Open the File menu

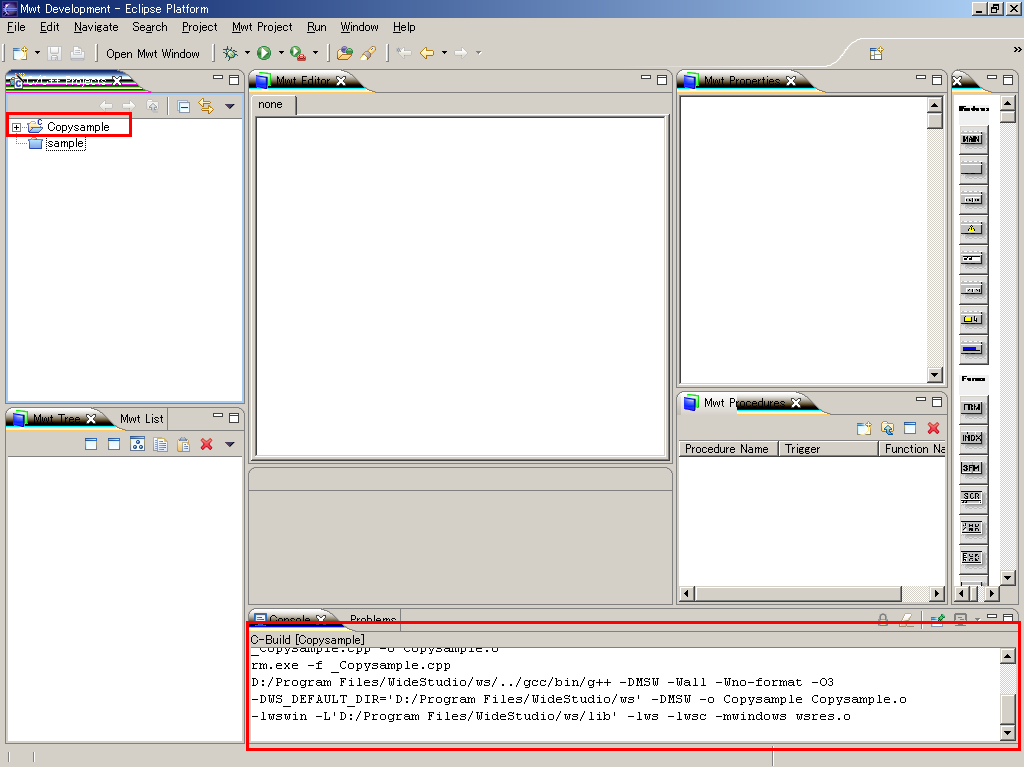pos(16,27)
